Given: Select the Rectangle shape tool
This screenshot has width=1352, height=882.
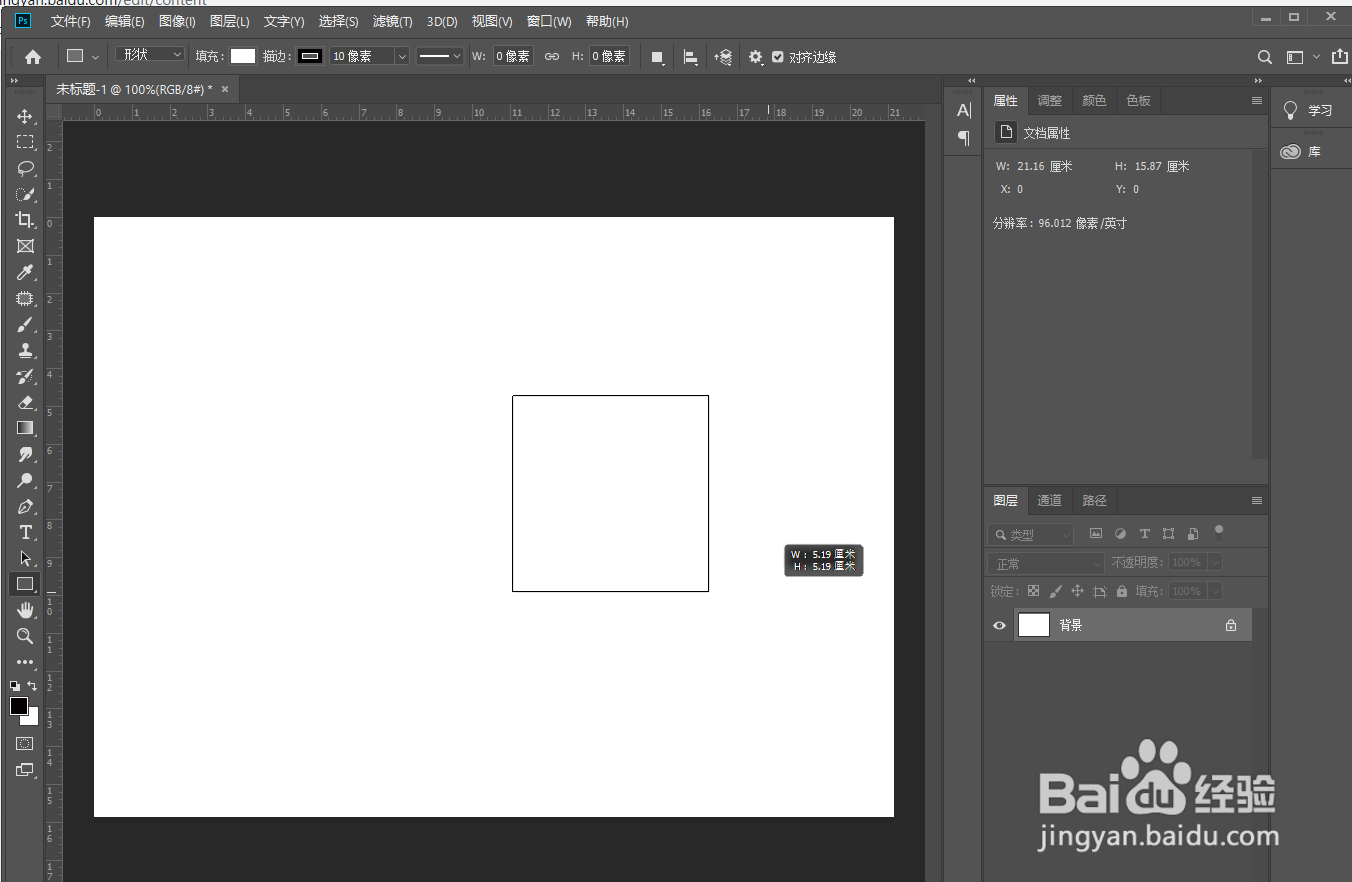Looking at the screenshot, I should click(25, 584).
